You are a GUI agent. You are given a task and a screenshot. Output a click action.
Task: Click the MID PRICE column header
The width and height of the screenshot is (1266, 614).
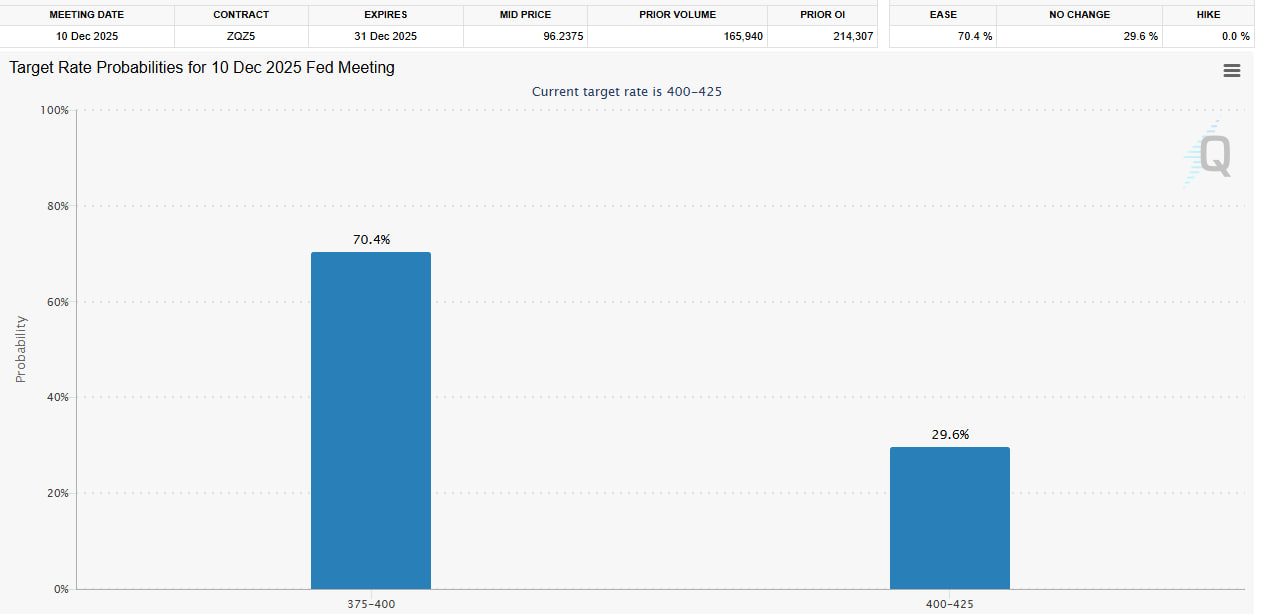pos(524,15)
